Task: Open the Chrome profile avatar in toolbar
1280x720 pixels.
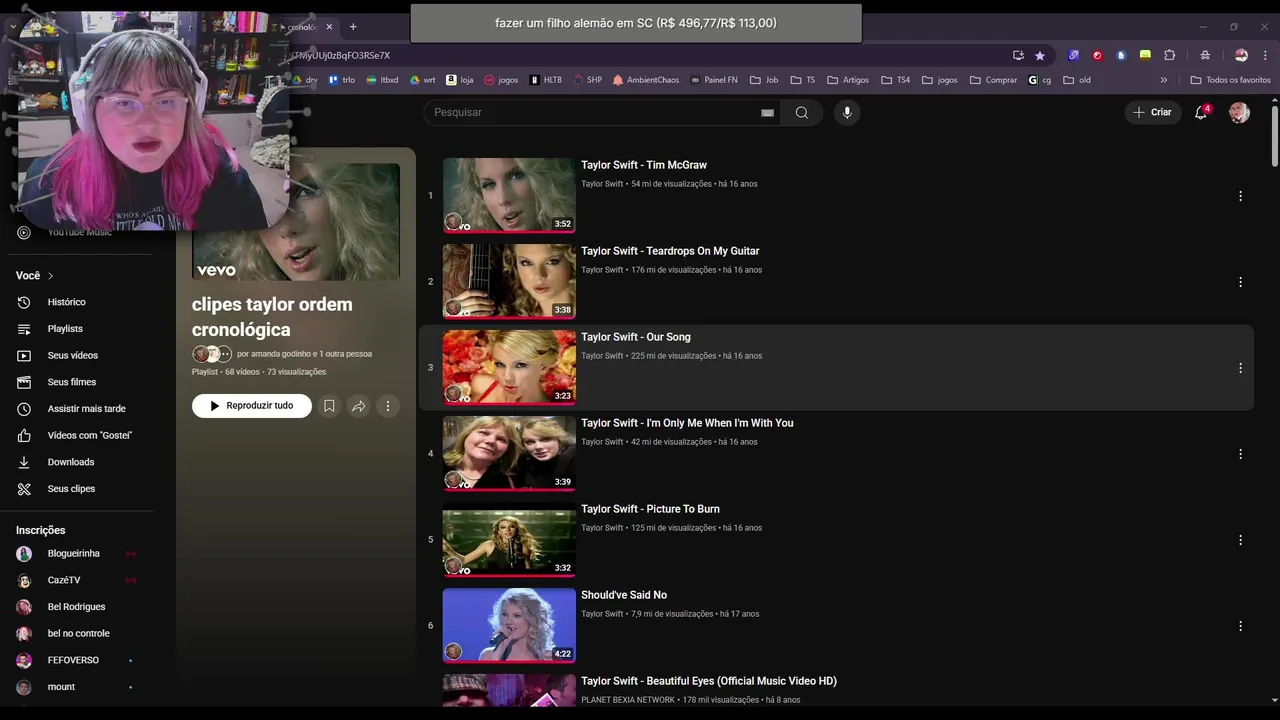Action: (1241, 56)
